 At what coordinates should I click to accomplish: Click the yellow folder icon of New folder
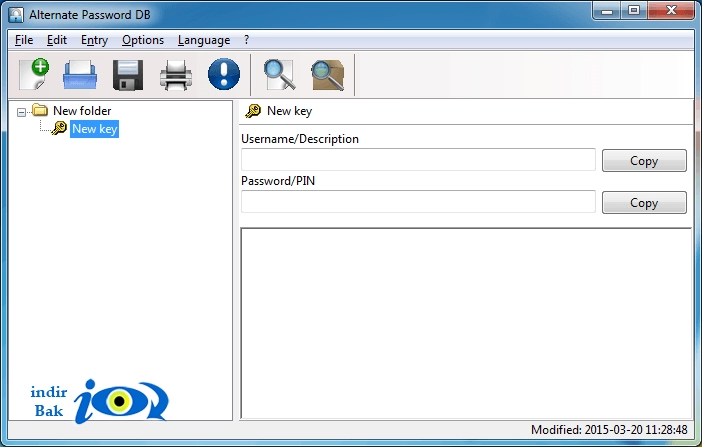(40, 110)
